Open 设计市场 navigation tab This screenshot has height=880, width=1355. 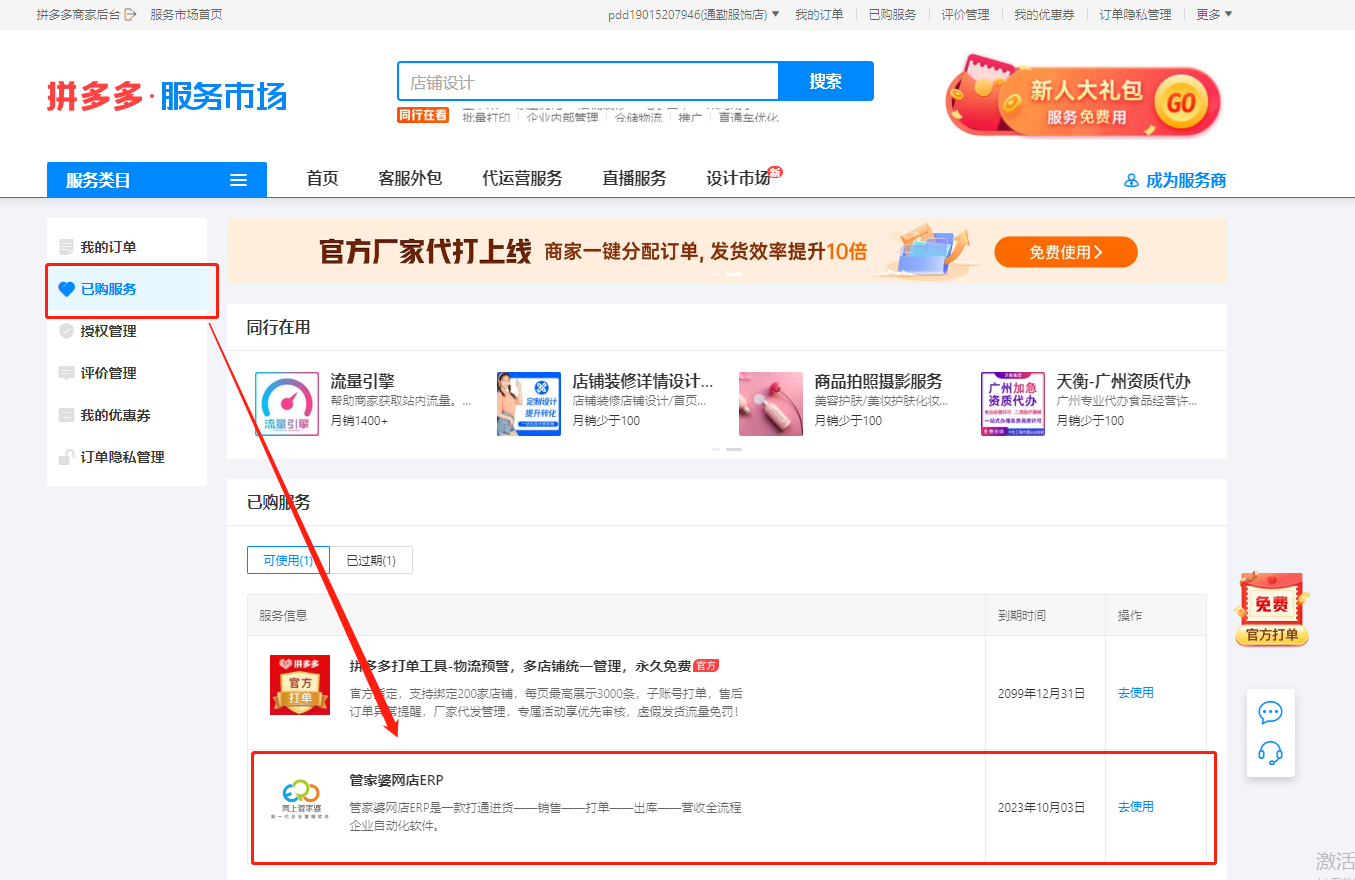[738, 178]
